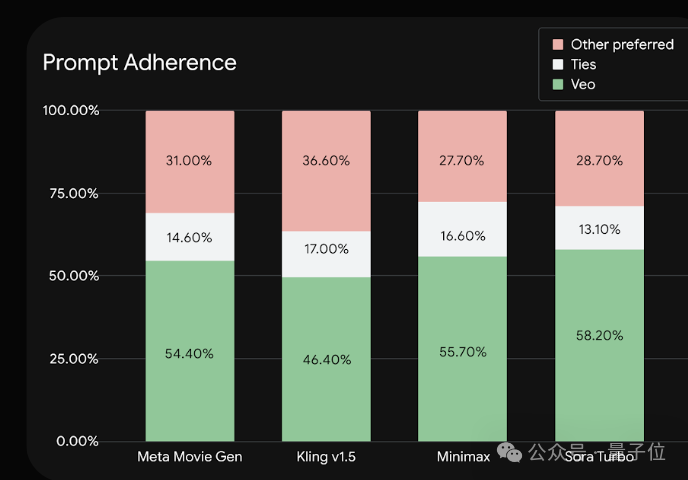Click the 55.70% Veo segment for Minimax
Image resolution: width=688 pixels, height=480 pixels.
click(462, 349)
